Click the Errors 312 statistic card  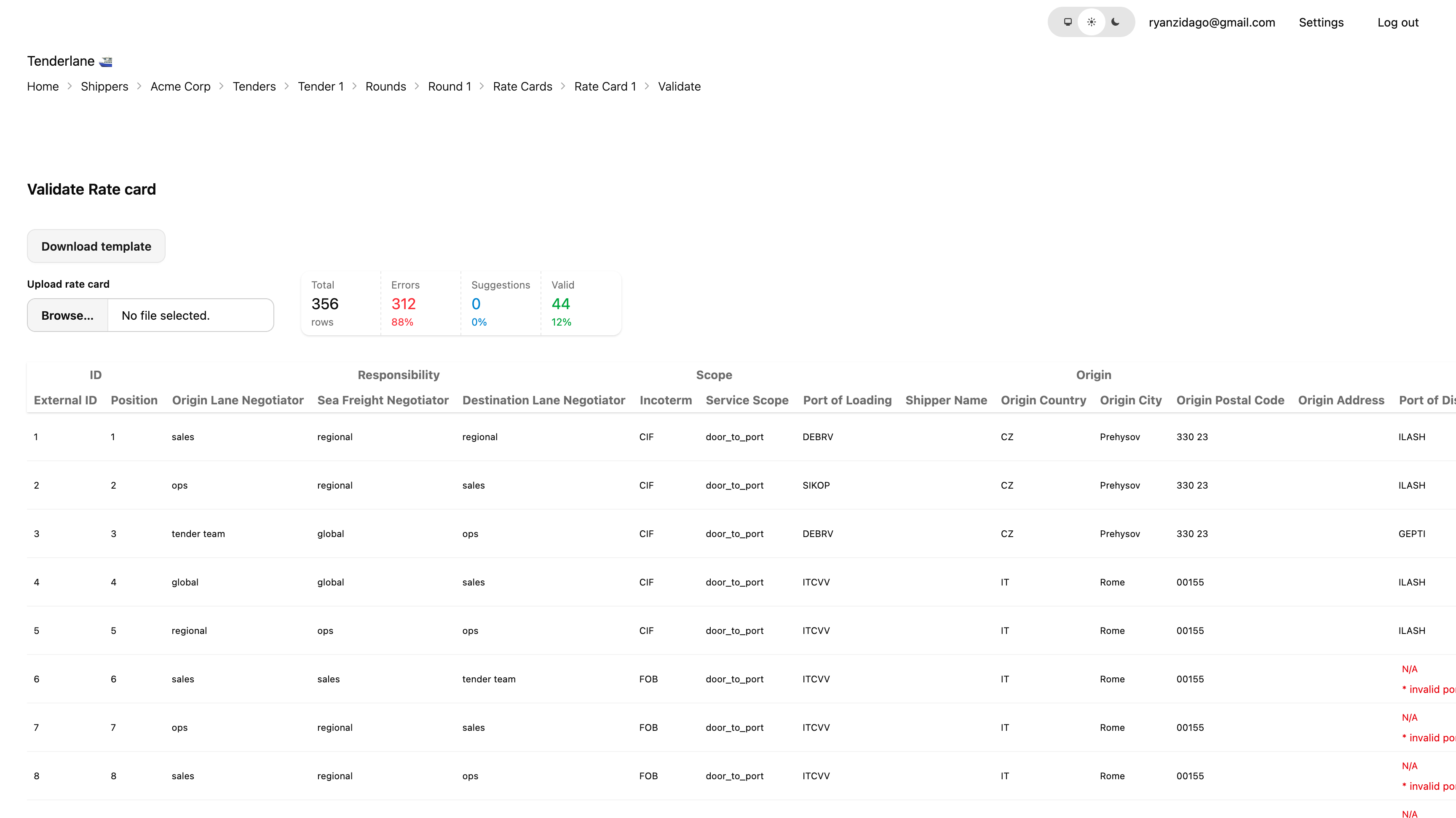421,303
